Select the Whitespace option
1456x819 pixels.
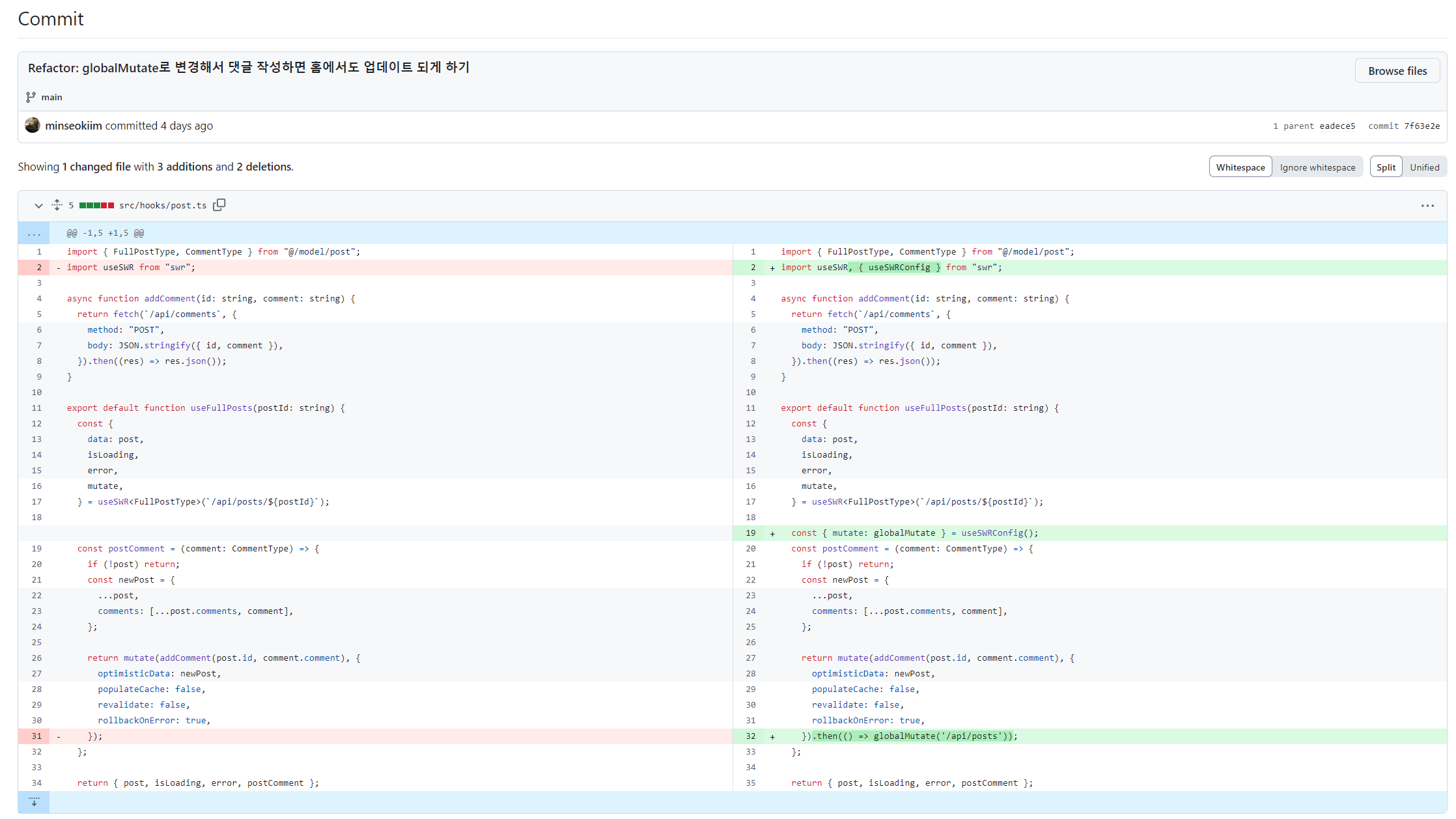pyautogui.click(x=1240, y=167)
